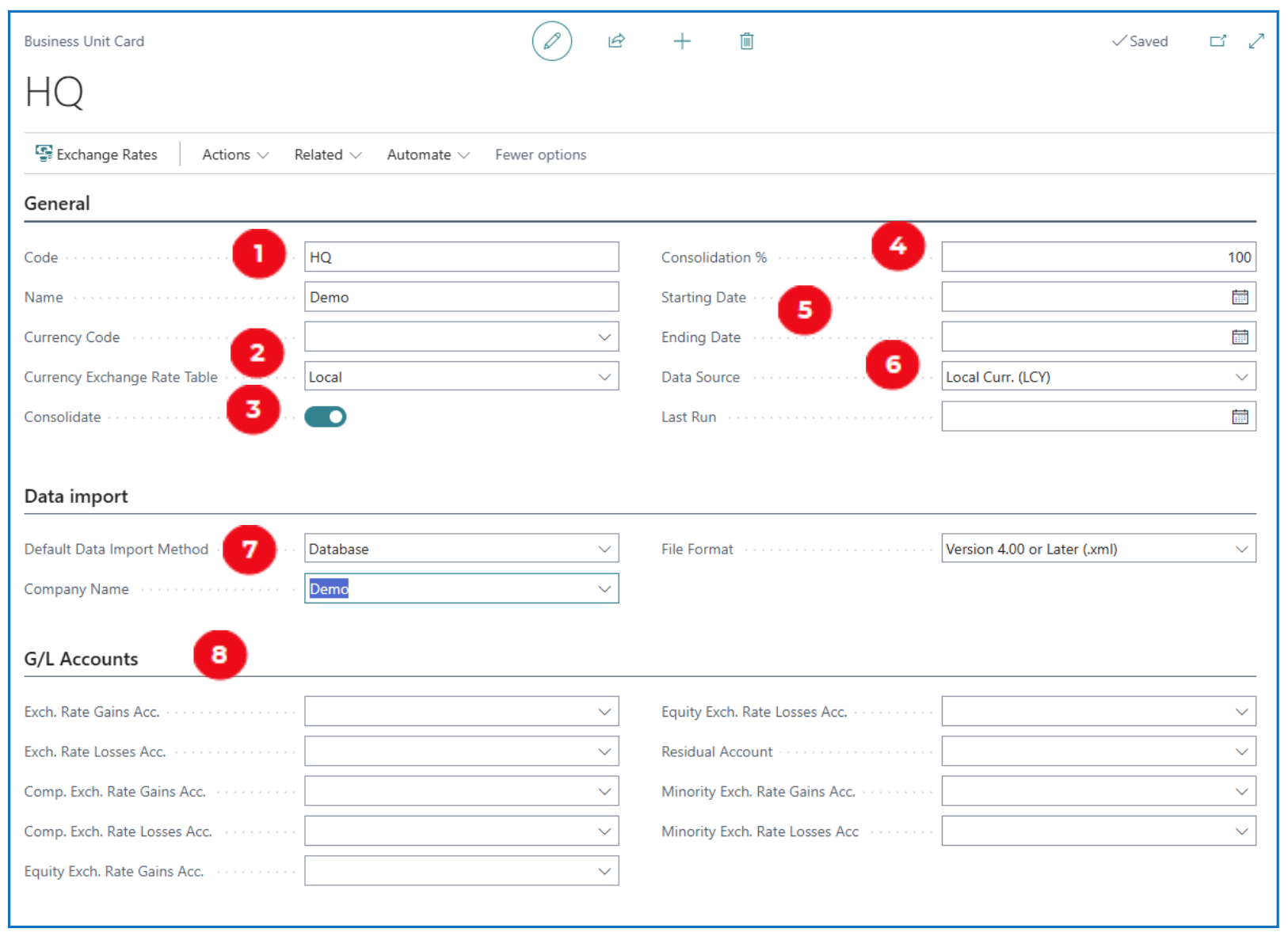Open the Related menu

[327, 154]
